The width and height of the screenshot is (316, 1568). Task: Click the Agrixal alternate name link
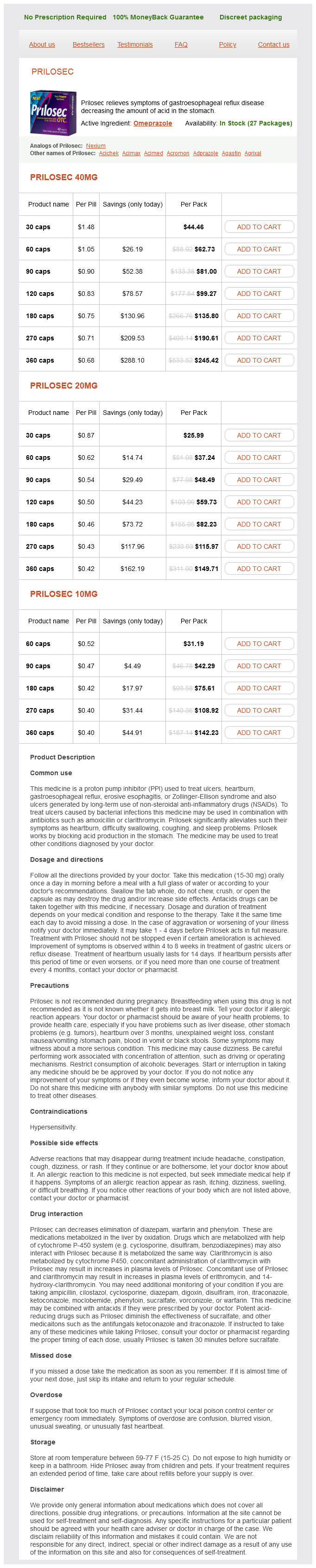pos(253,153)
